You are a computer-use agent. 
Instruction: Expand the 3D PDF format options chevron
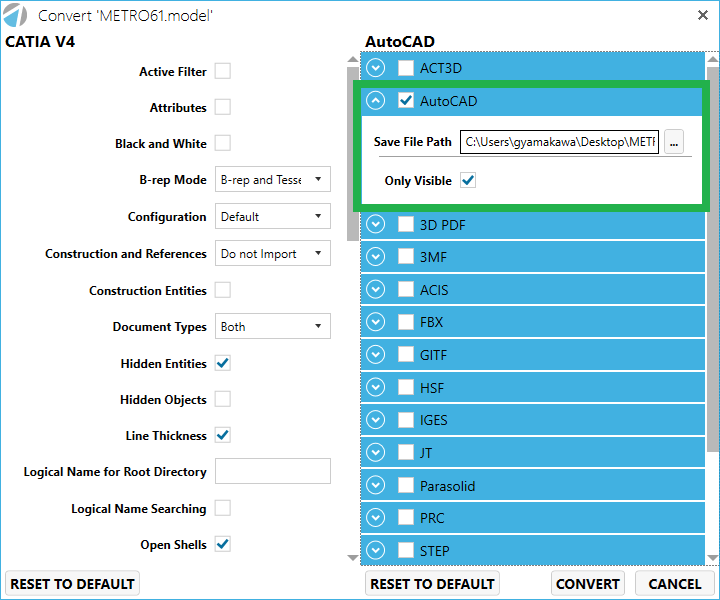pyautogui.click(x=376, y=224)
